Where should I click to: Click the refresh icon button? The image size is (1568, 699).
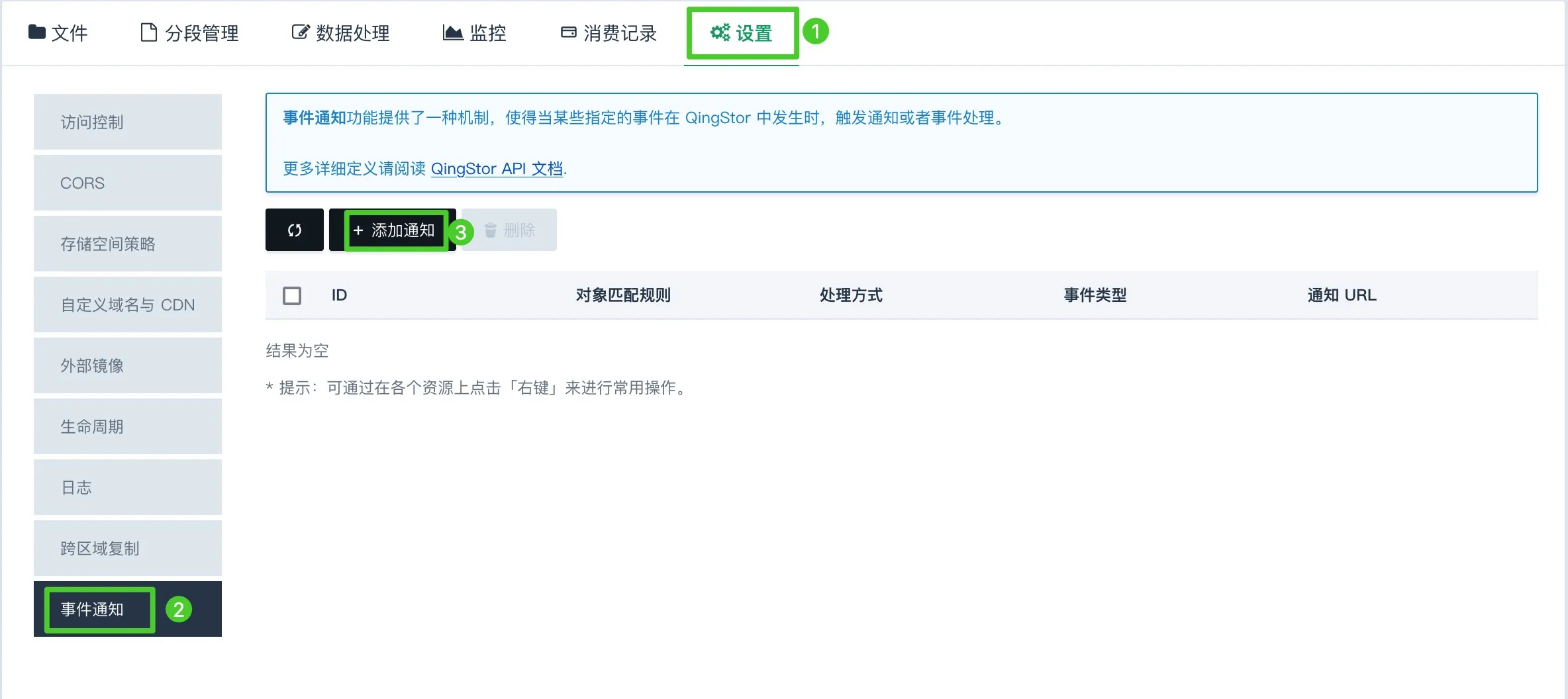[294, 230]
